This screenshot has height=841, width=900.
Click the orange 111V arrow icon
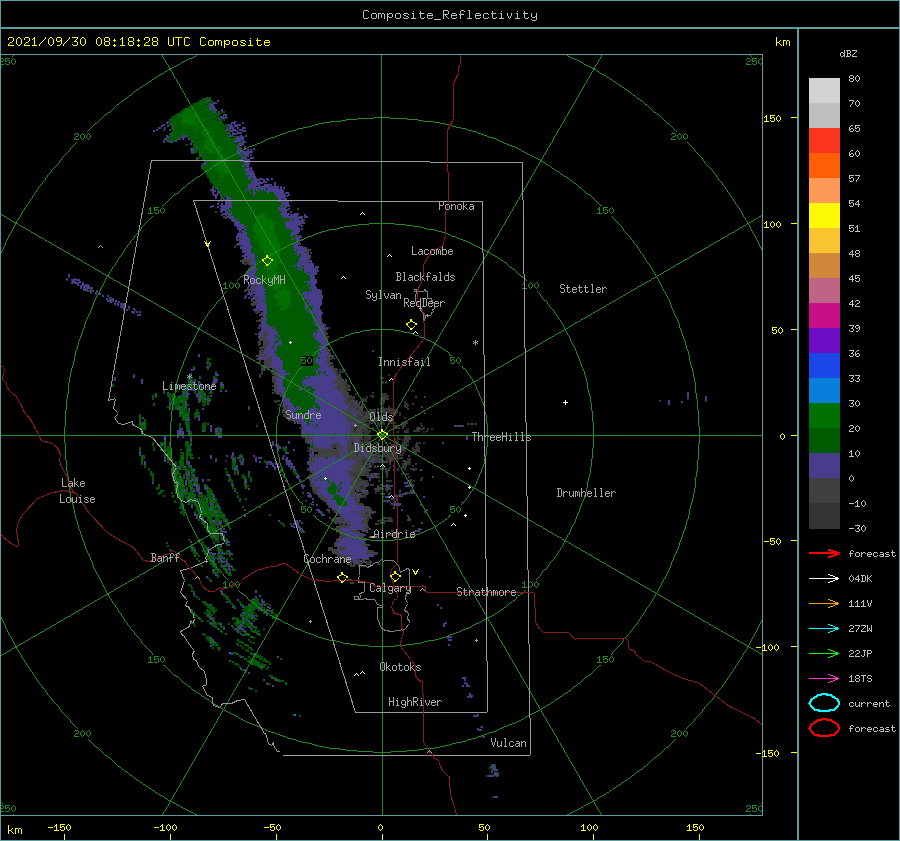click(x=824, y=603)
